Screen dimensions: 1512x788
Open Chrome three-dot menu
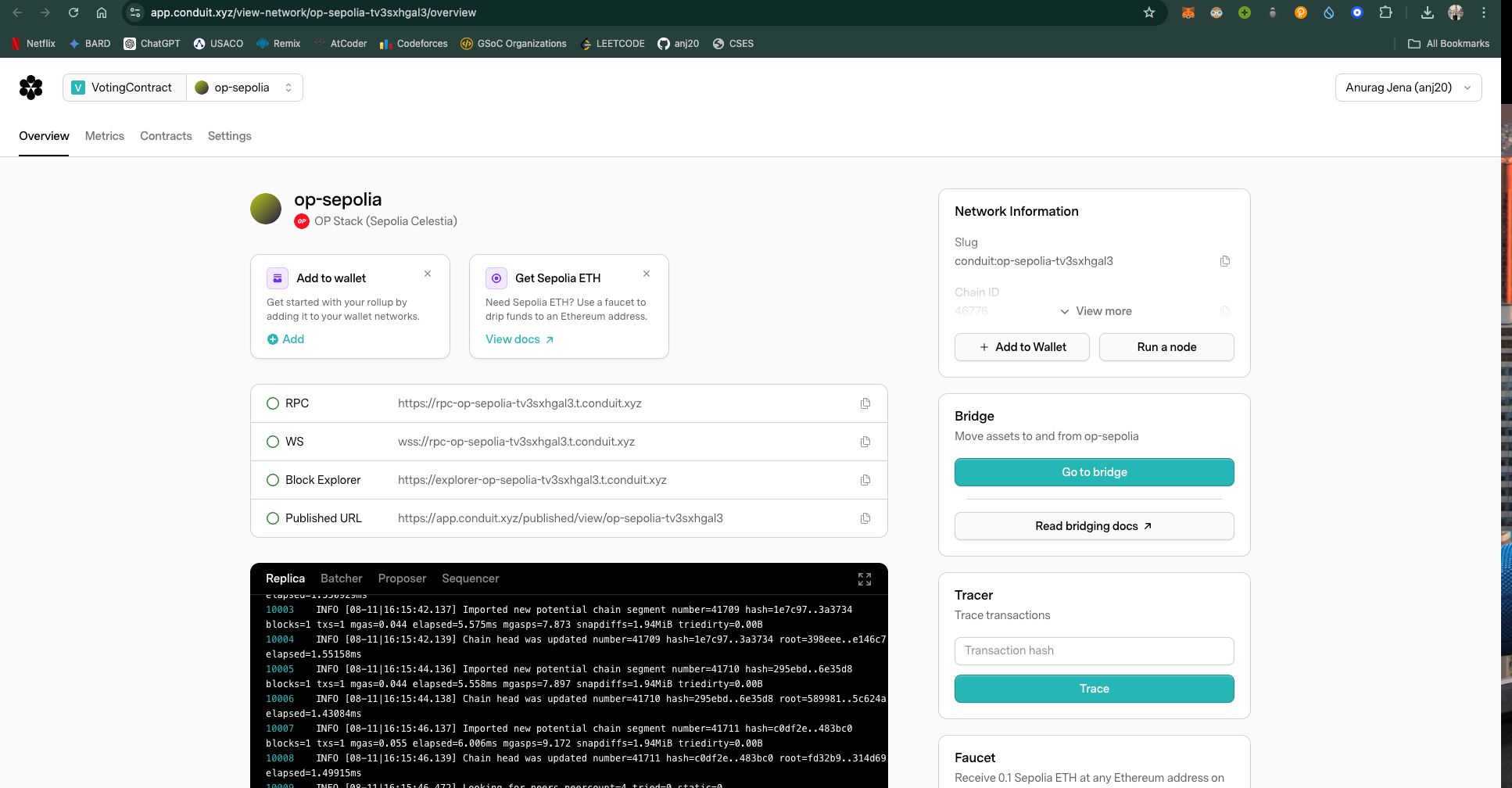[1484, 13]
